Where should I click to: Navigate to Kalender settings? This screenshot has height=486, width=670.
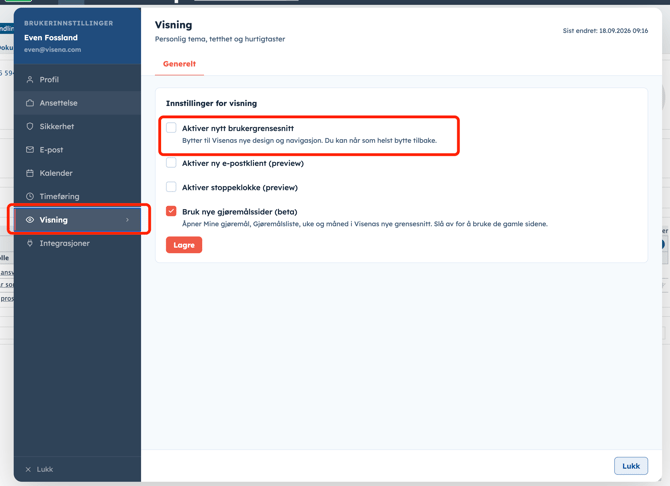(x=77, y=173)
